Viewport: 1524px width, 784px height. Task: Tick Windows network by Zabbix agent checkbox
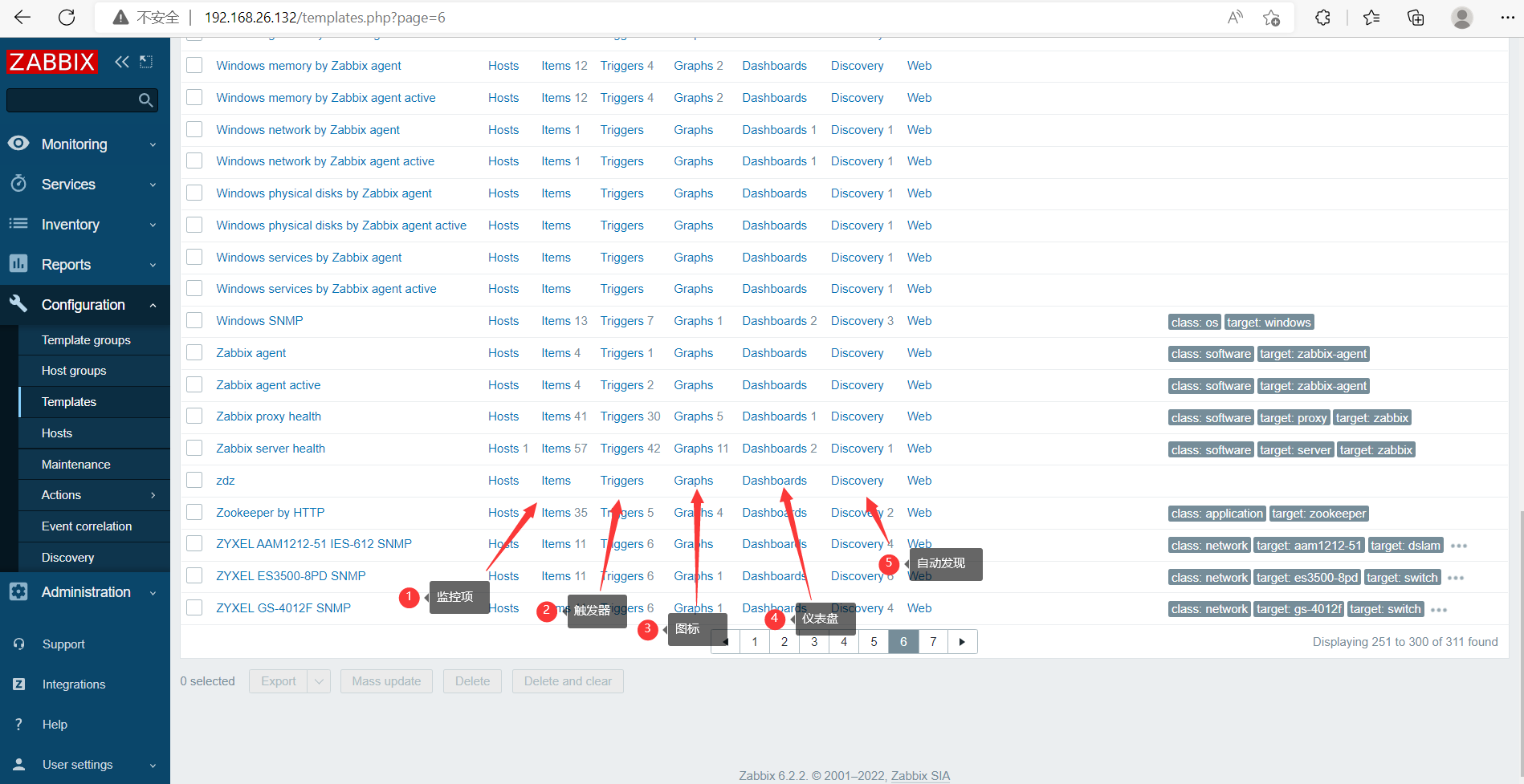[194, 130]
